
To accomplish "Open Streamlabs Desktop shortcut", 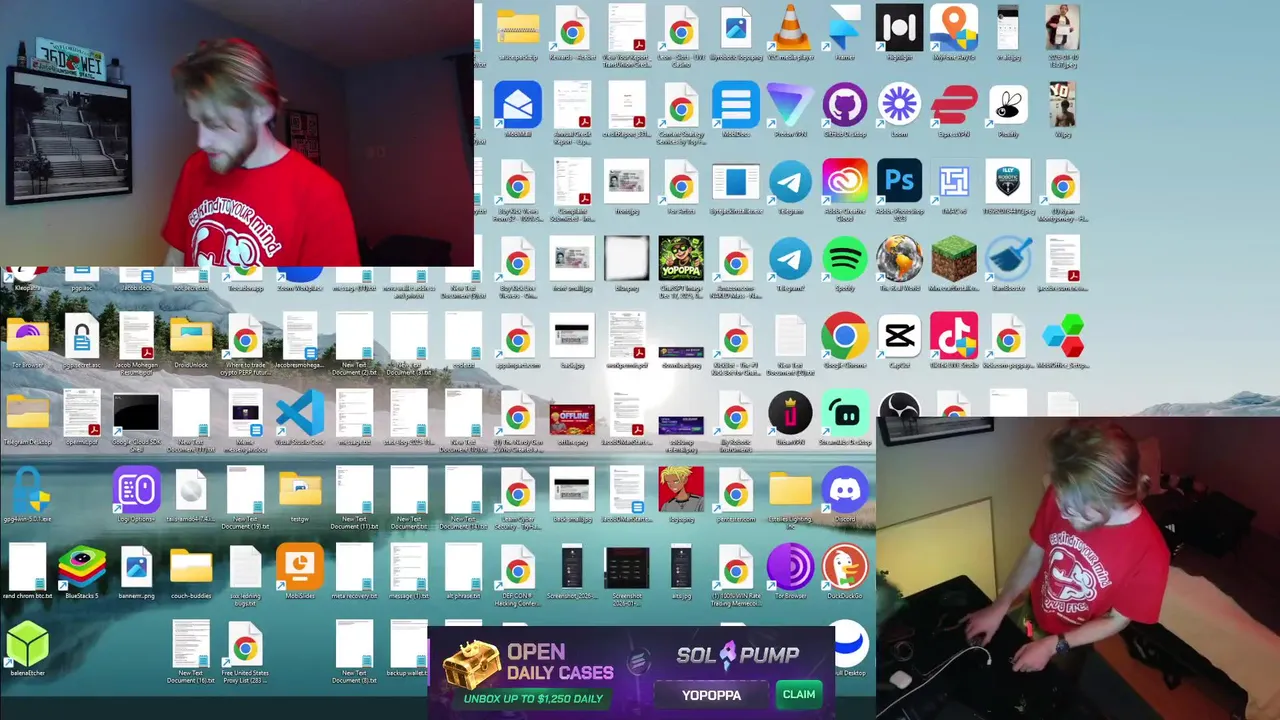I will [845, 414].
